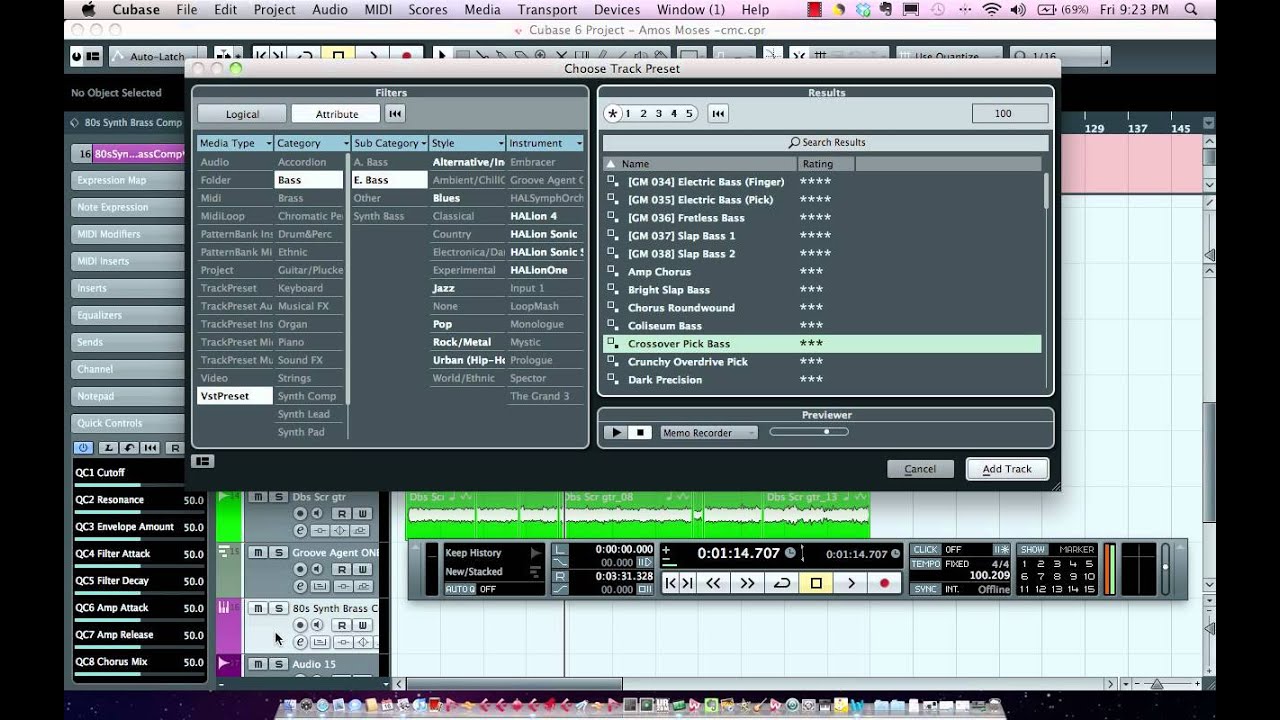Enable record on Groove Agent ONE track
The height and width of the screenshot is (720, 1280).
[300, 569]
